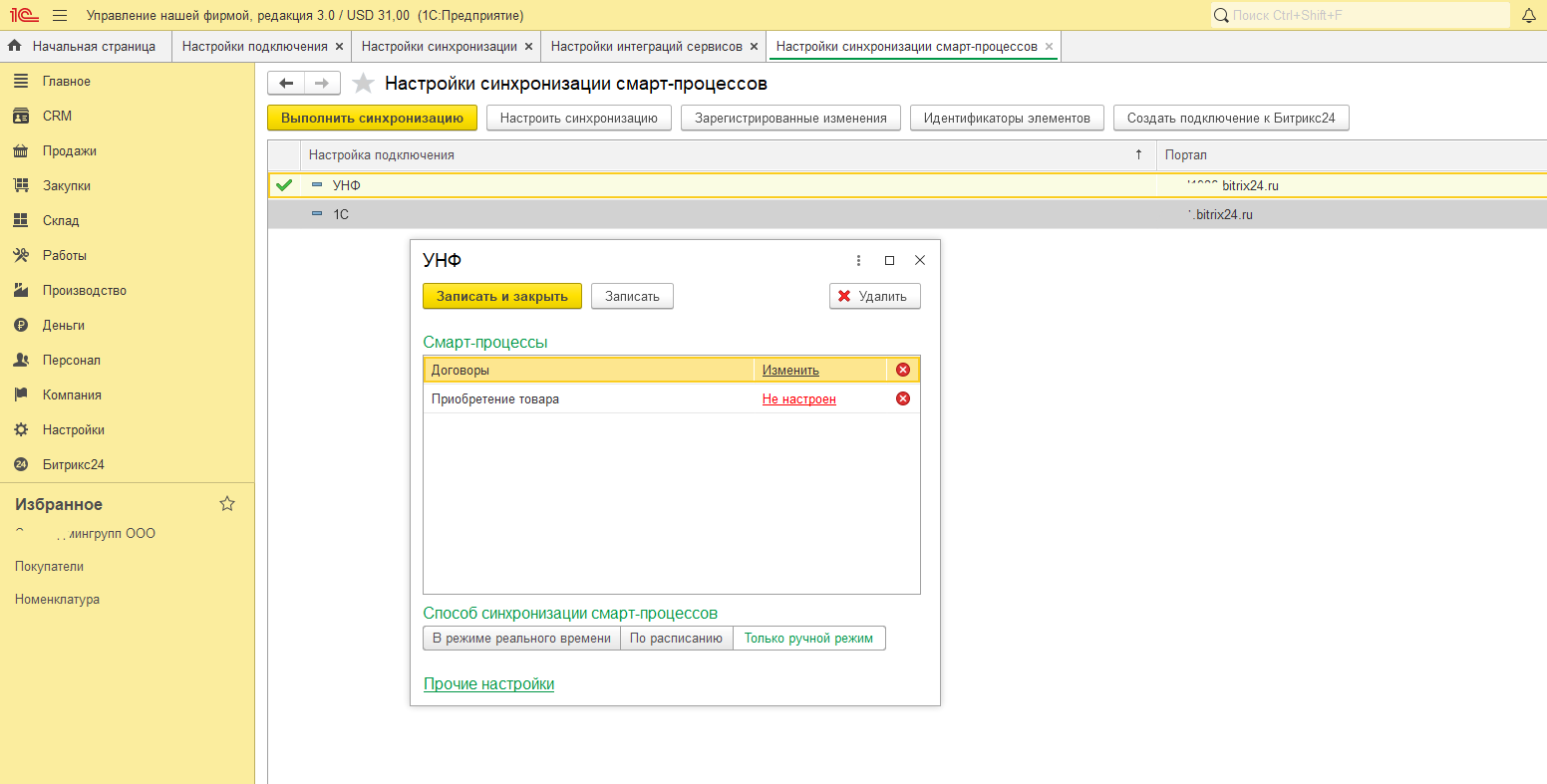Open the notifications bell icon

[x=1528, y=15]
